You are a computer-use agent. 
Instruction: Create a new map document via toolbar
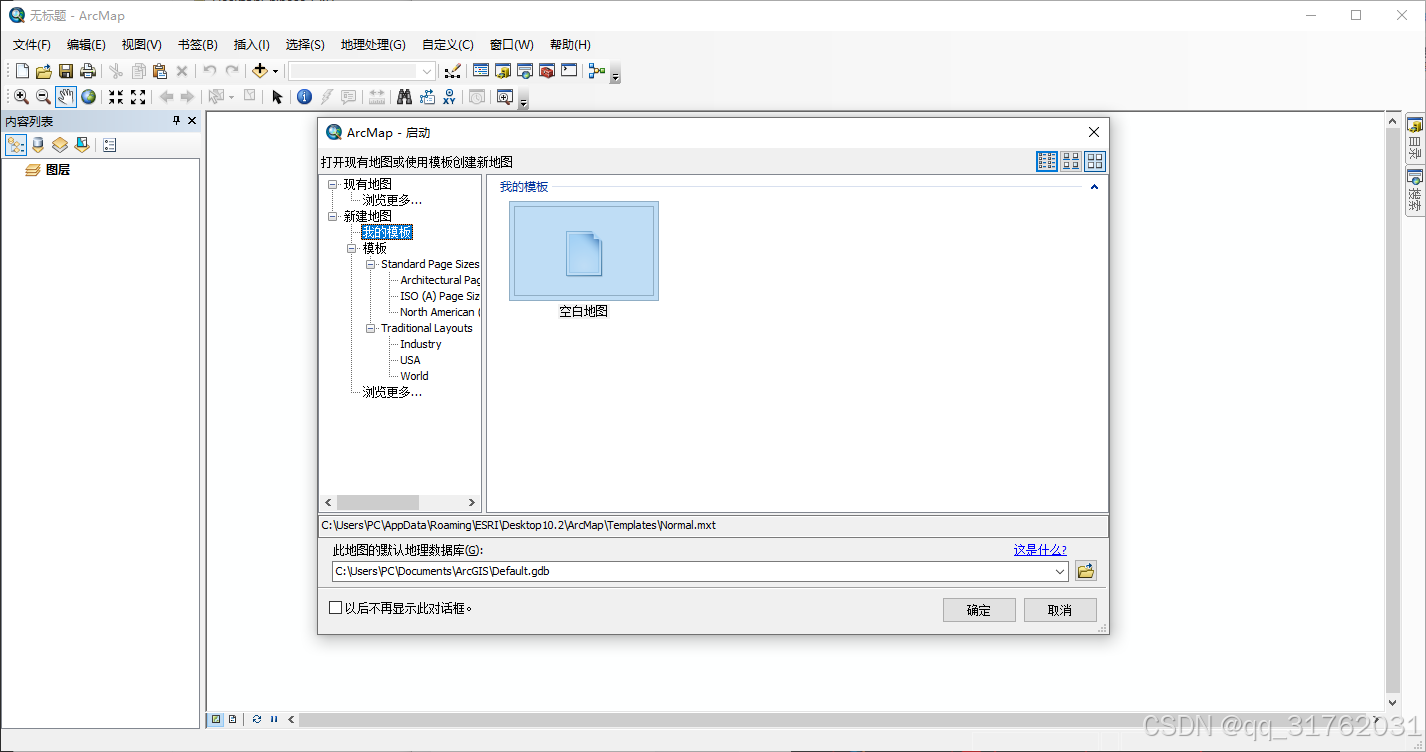[22, 71]
